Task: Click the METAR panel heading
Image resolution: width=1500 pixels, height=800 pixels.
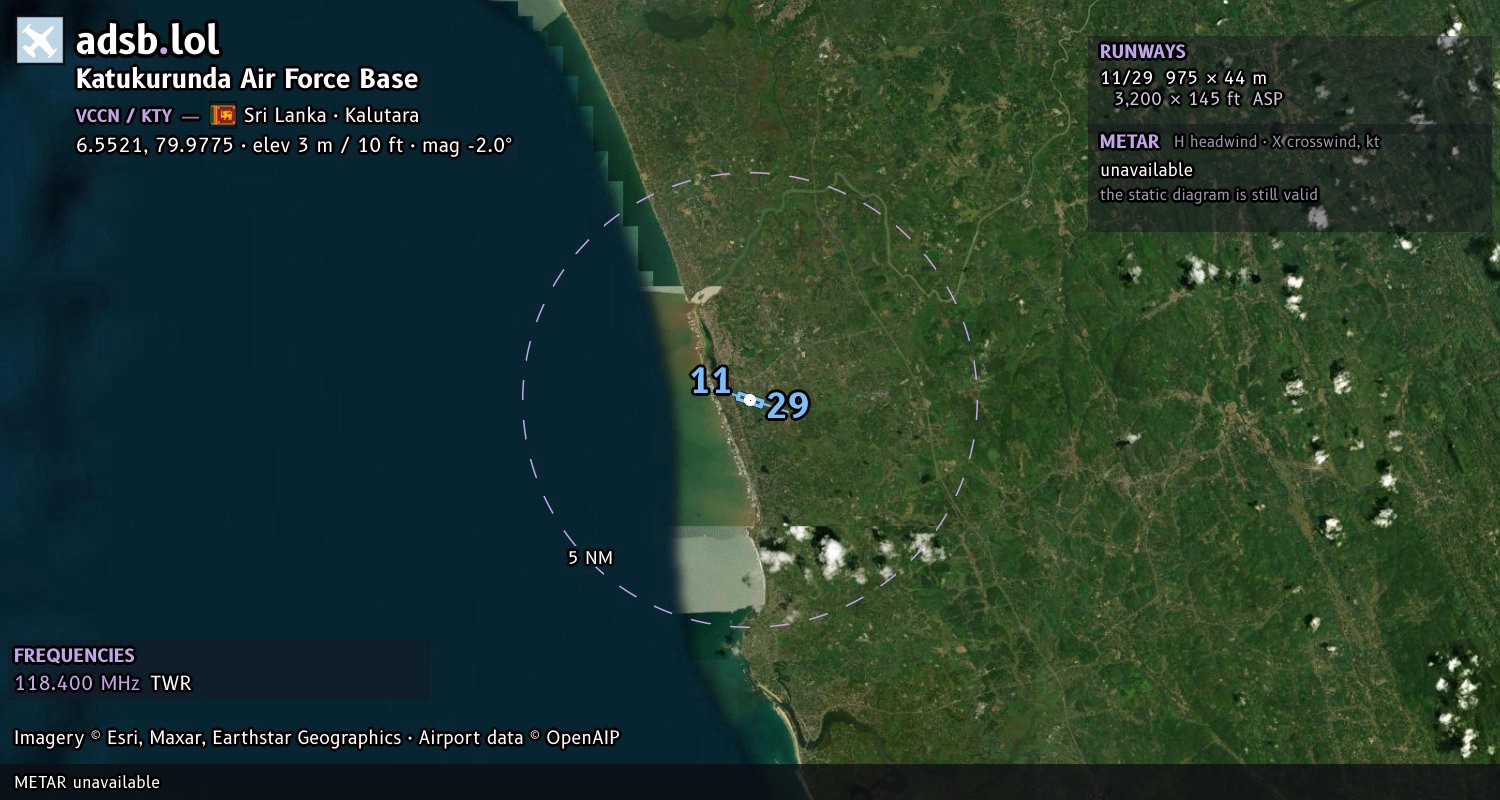Action: tap(1129, 142)
